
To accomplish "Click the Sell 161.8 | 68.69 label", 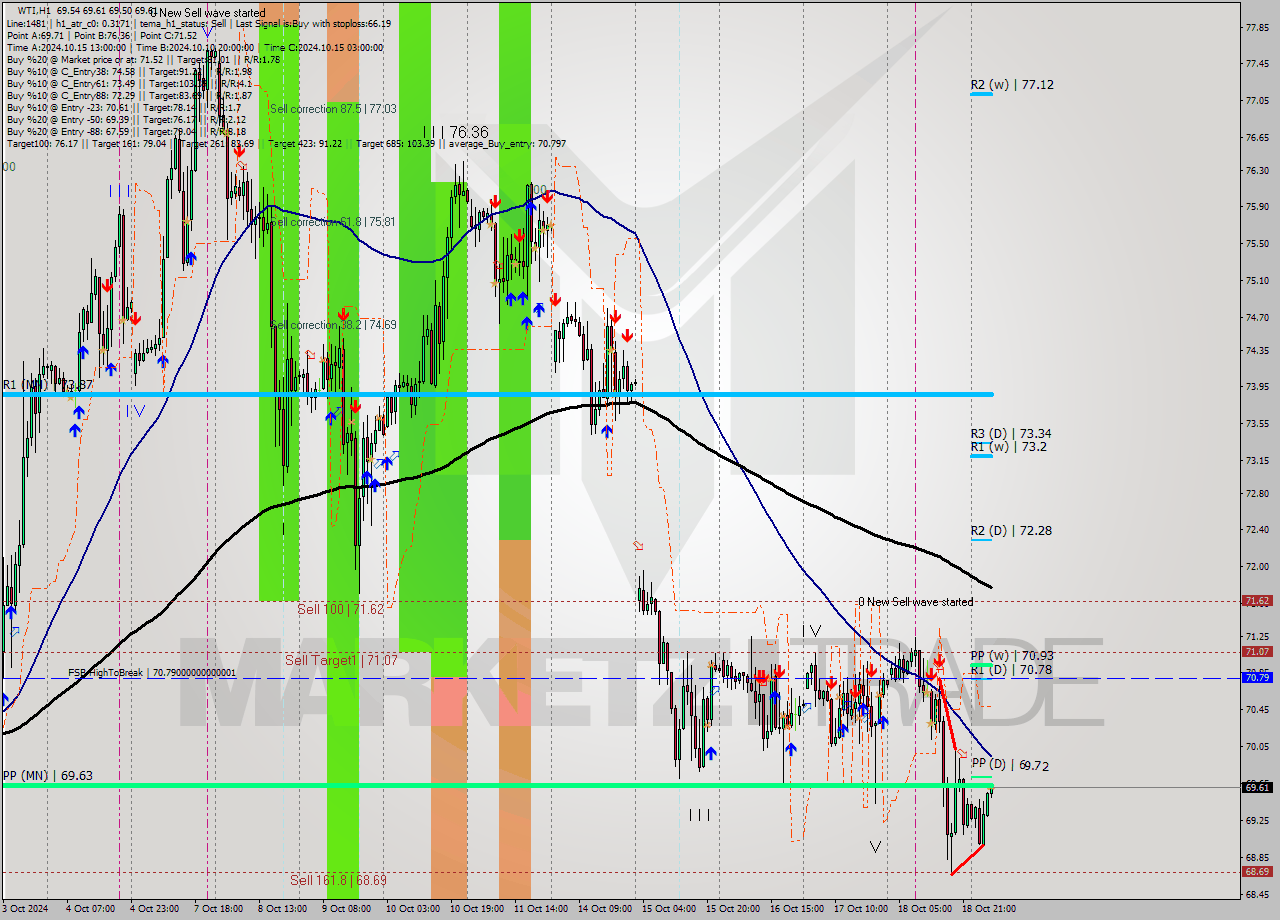I will coord(338,880).
